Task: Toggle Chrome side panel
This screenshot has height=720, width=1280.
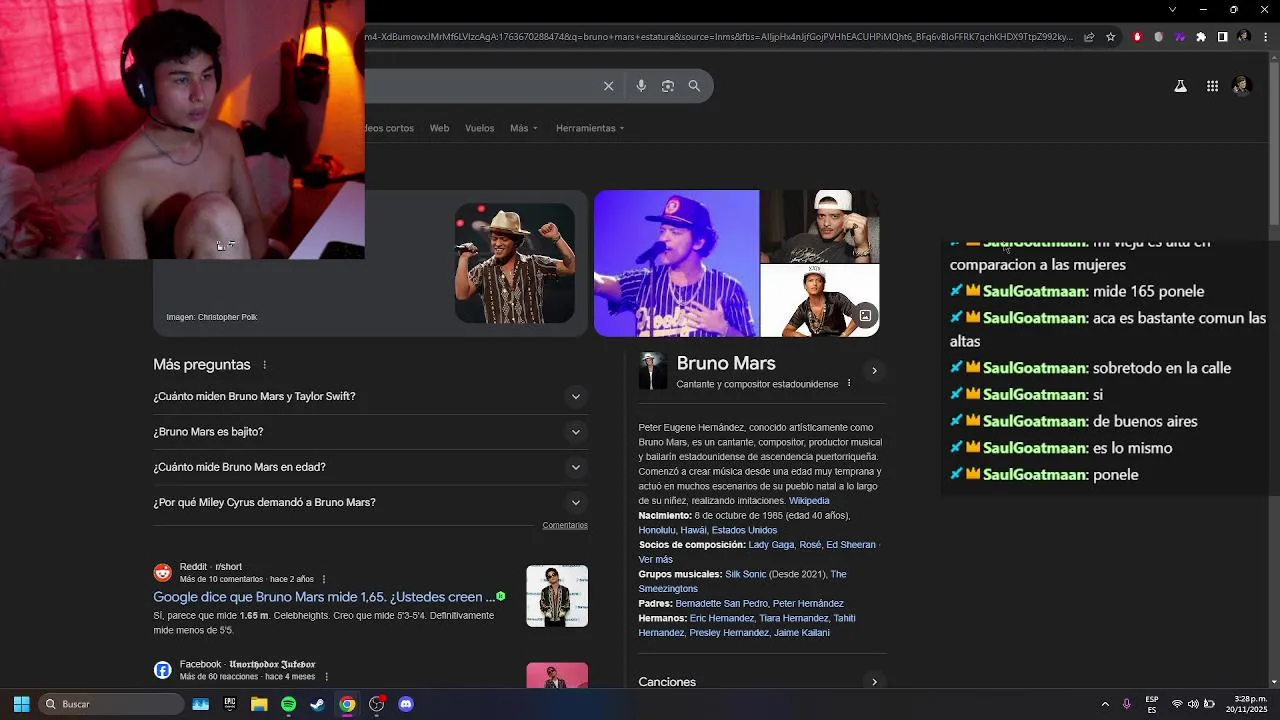Action: coord(1222,37)
